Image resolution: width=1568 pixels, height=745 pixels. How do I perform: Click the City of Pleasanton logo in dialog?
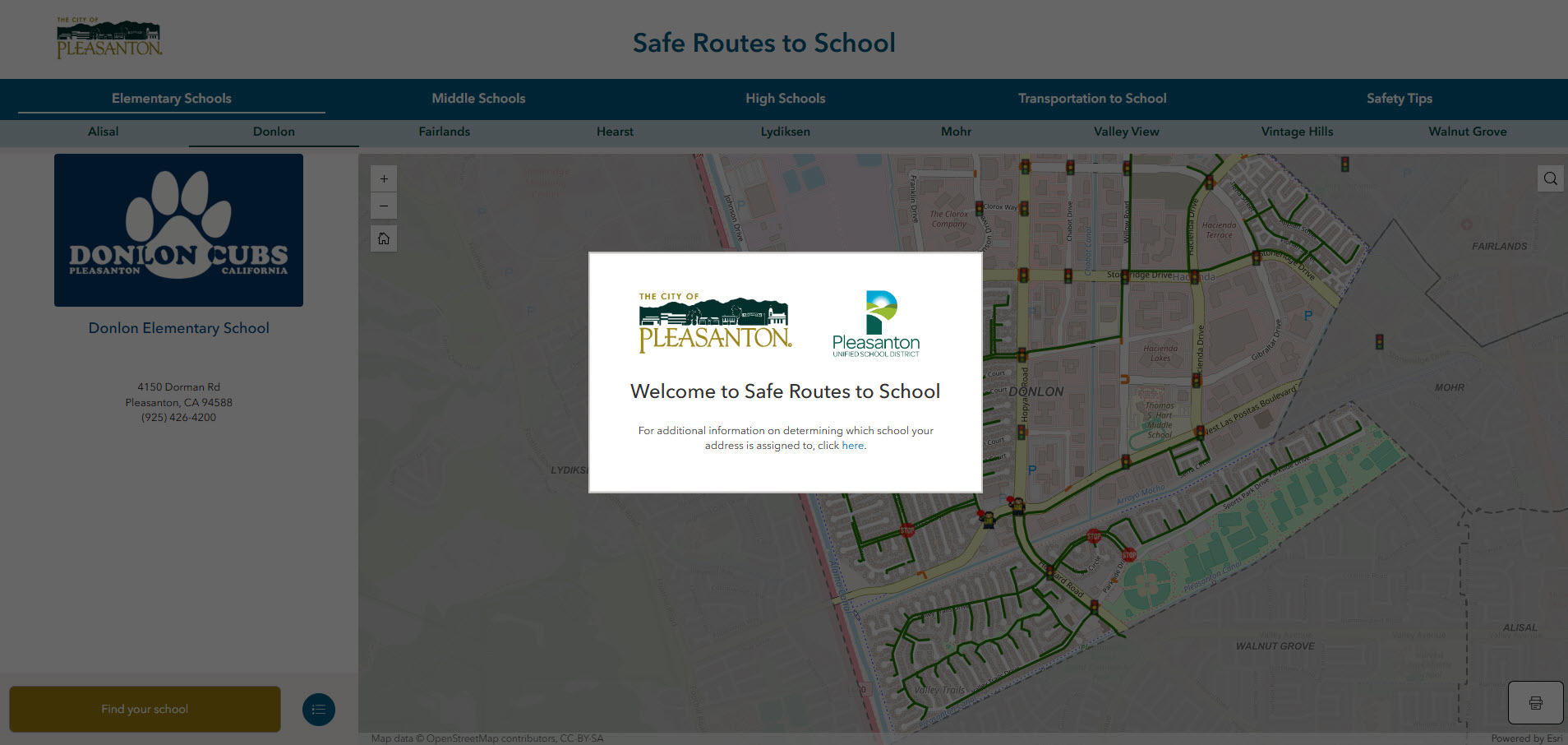tap(715, 323)
